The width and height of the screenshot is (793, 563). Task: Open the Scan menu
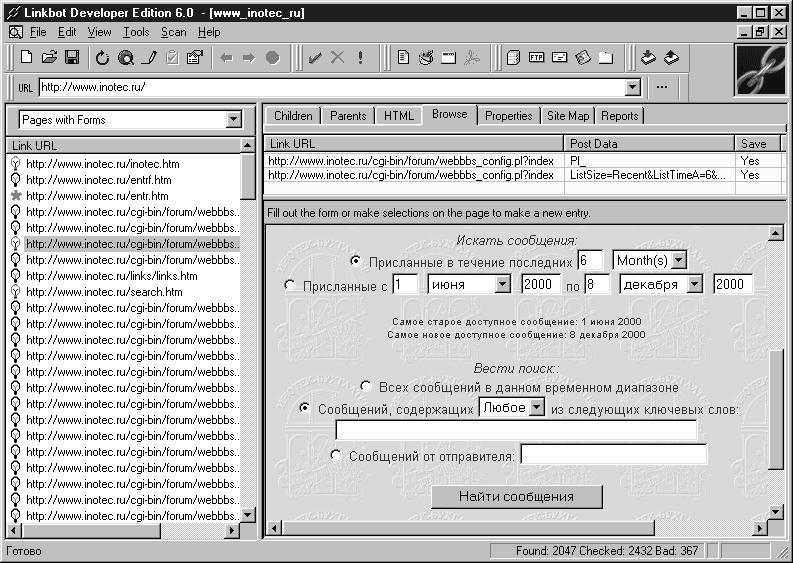tap(173, 32)
